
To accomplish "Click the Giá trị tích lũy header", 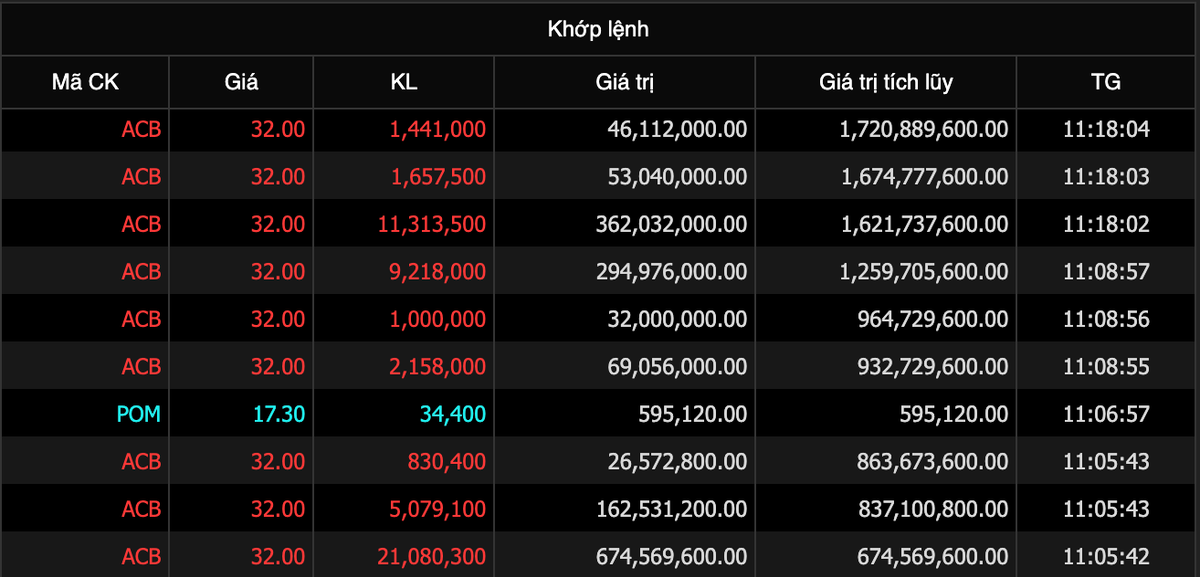I will tap(886, 82).
